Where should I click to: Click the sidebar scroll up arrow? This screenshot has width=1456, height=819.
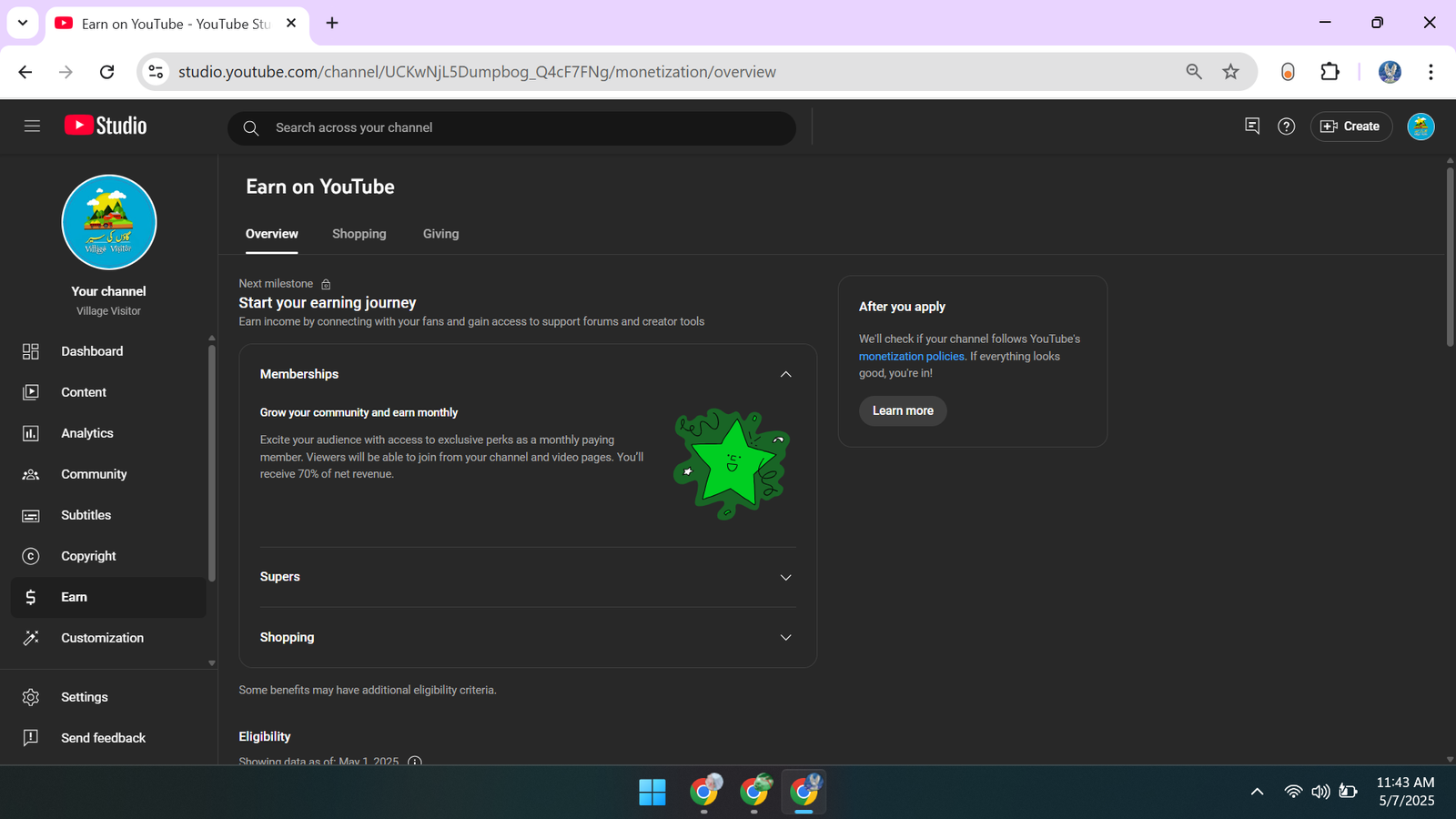point(212,338)
